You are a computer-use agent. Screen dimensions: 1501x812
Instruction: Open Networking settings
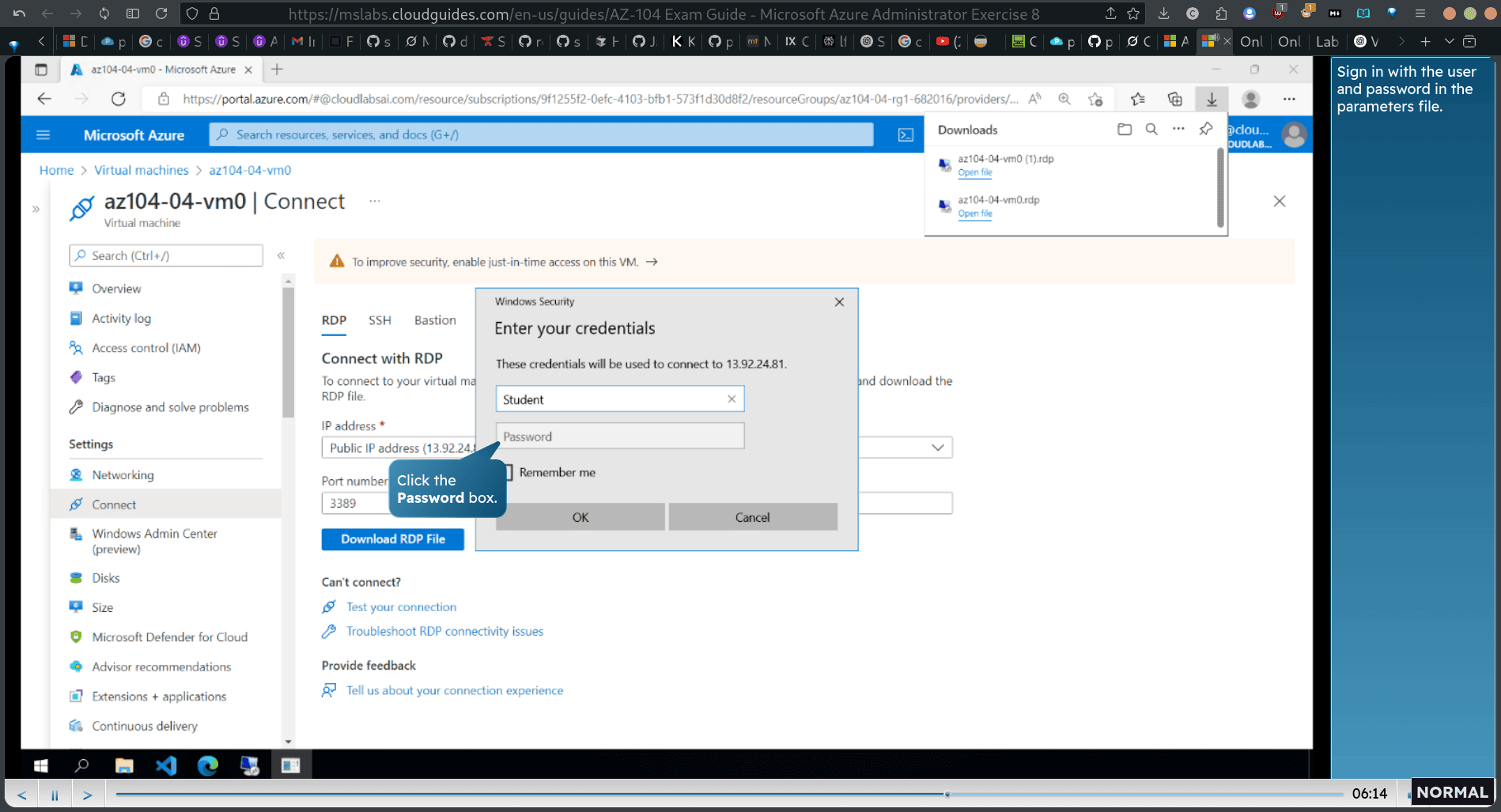coord(123,475)
